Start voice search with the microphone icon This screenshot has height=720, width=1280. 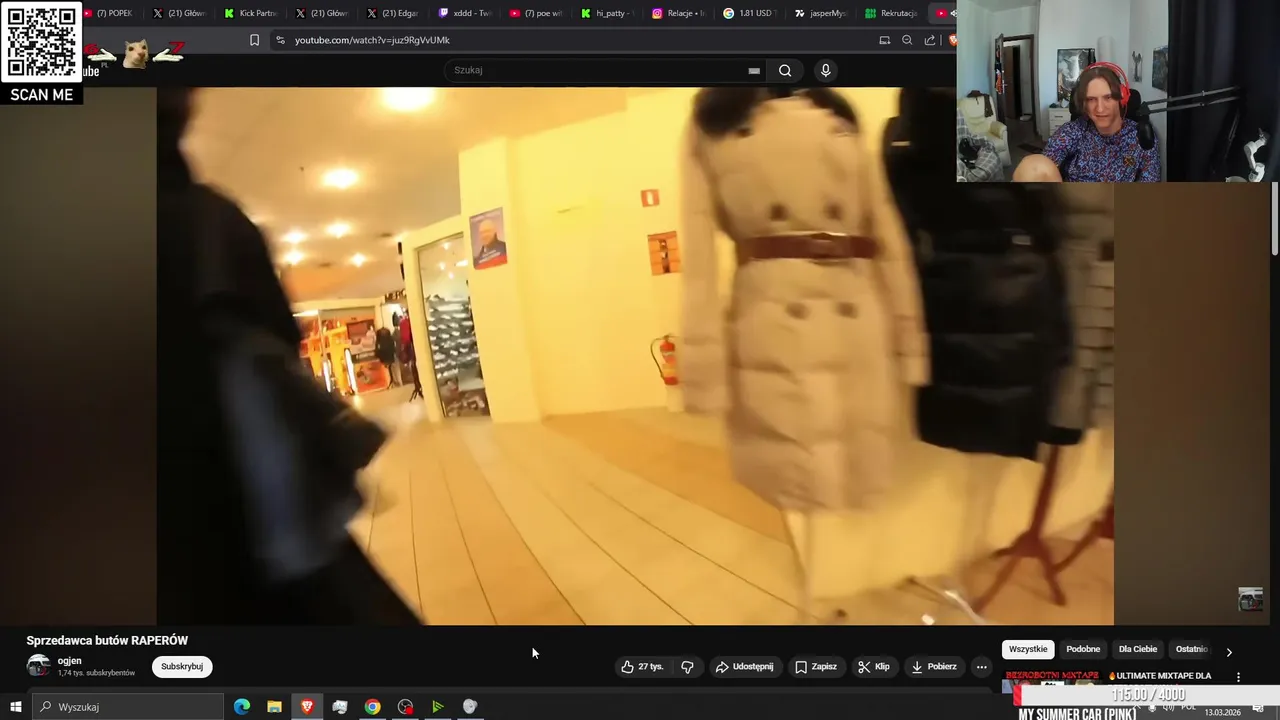point(825,70)
